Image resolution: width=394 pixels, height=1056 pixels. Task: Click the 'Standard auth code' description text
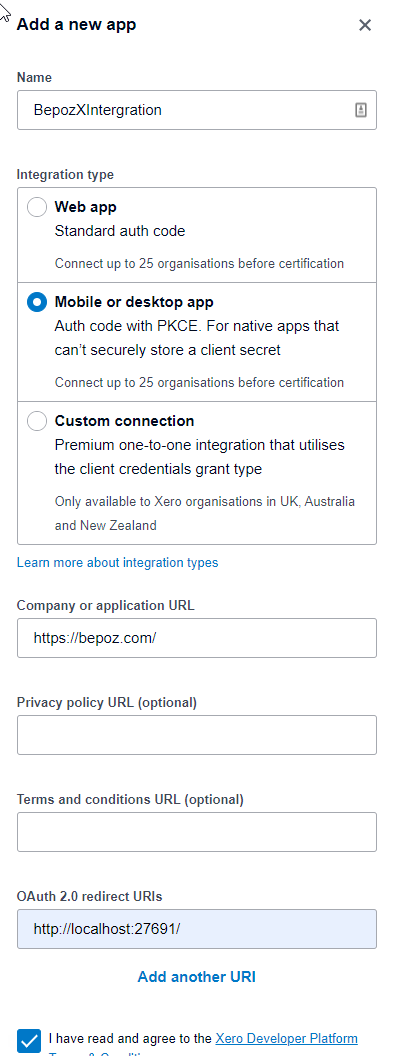120,231
